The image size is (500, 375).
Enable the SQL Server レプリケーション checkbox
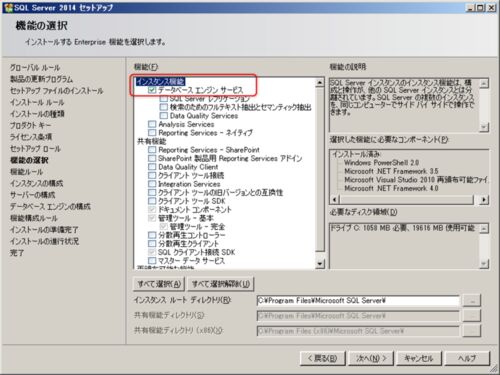(163, 99)
